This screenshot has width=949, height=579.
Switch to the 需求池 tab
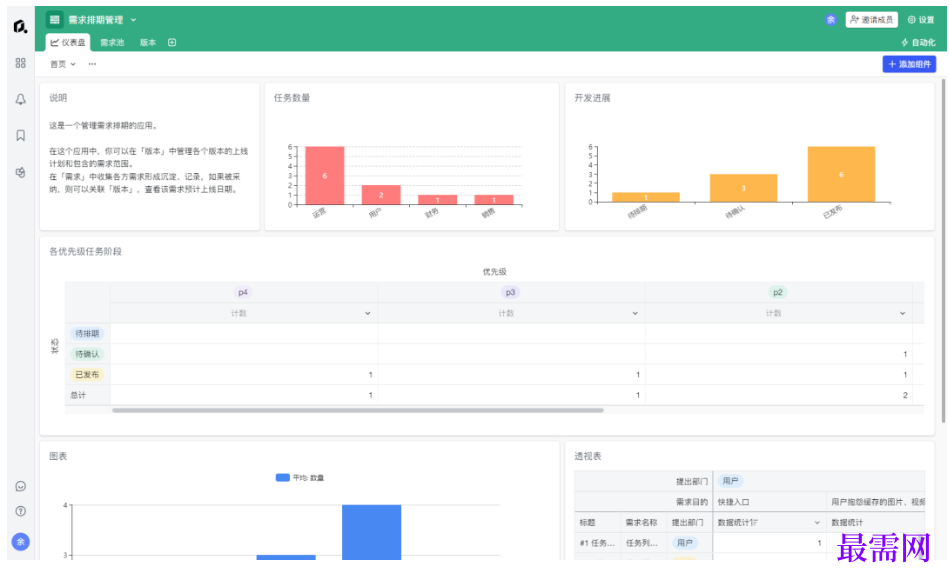click(112, 42)
